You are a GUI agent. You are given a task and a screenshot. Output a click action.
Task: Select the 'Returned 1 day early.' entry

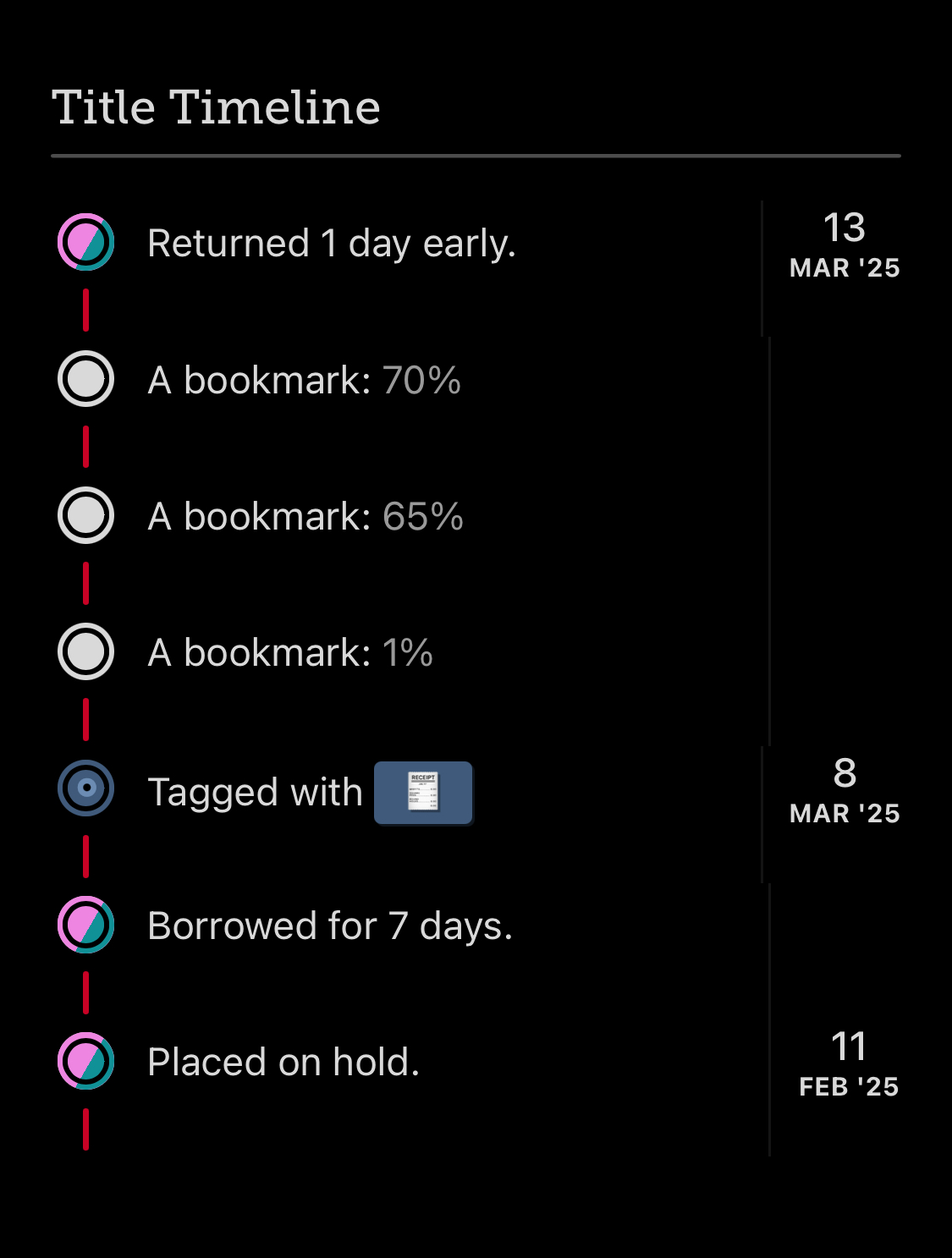(331, 244)
